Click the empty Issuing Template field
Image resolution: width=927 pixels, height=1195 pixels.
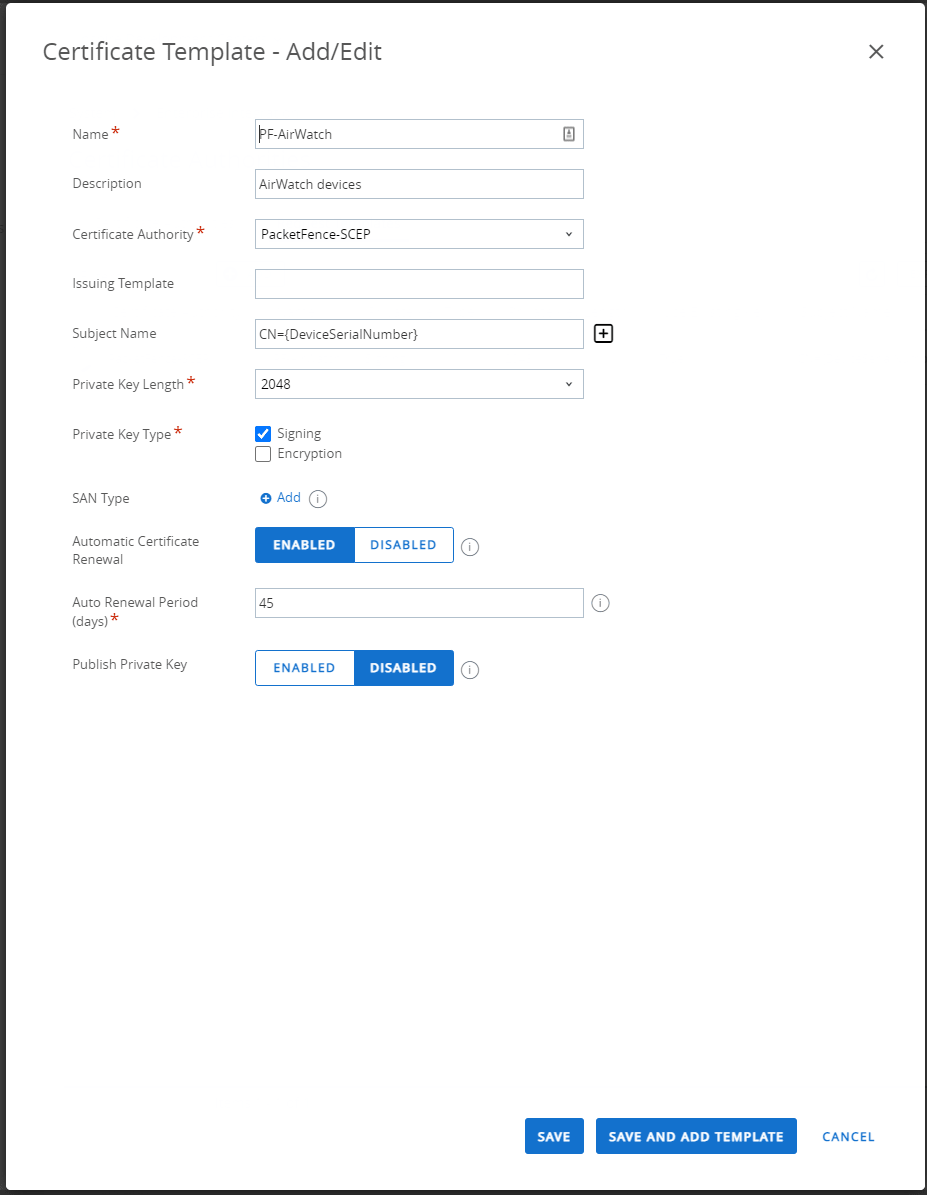(x=418, y=283)
